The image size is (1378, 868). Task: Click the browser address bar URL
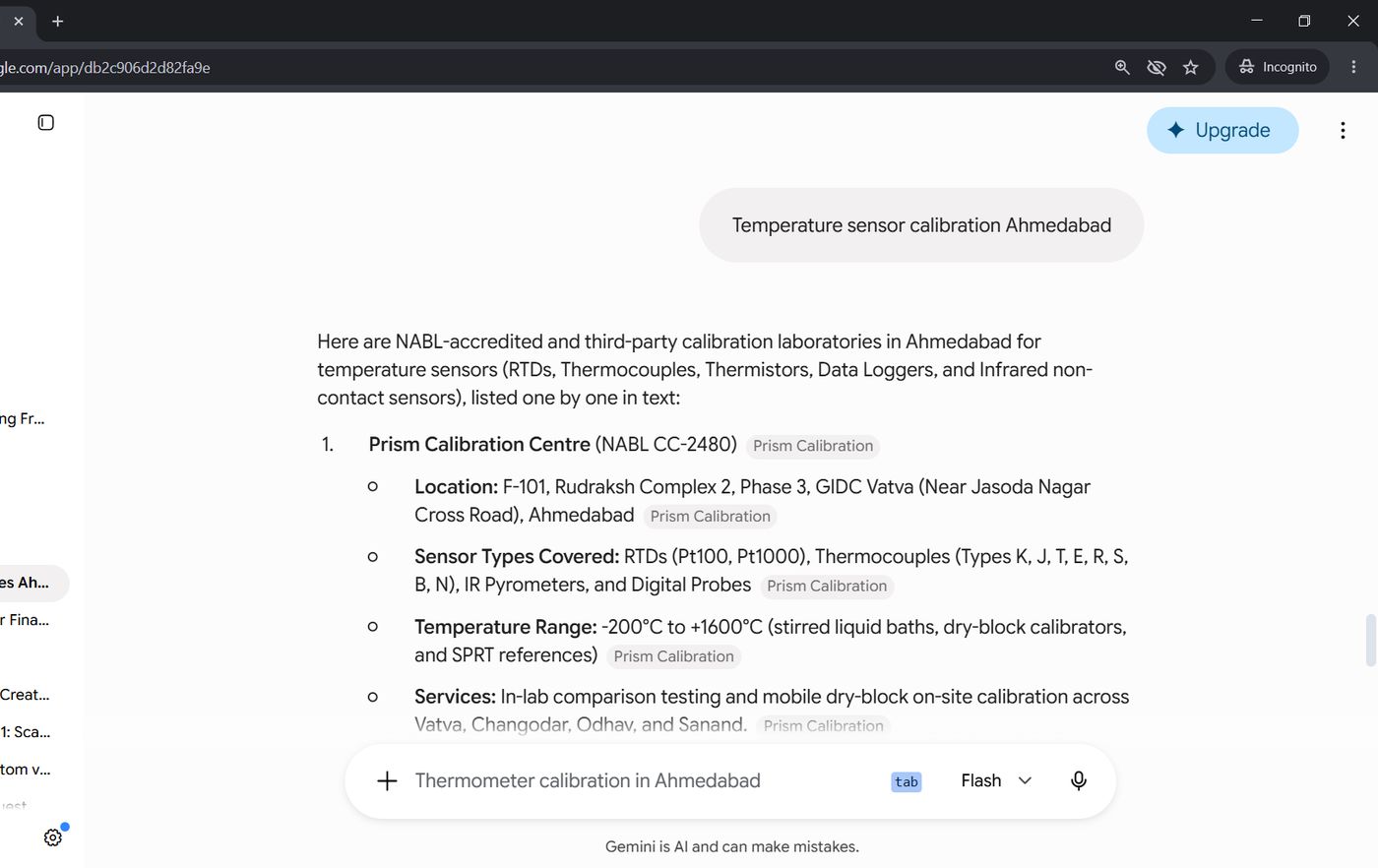coord(105,67)
